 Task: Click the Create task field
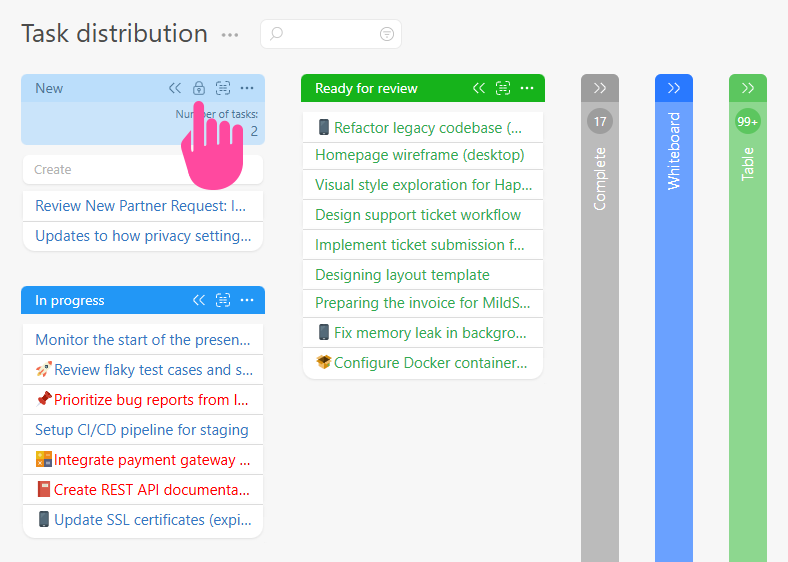(x=142, y=170)
